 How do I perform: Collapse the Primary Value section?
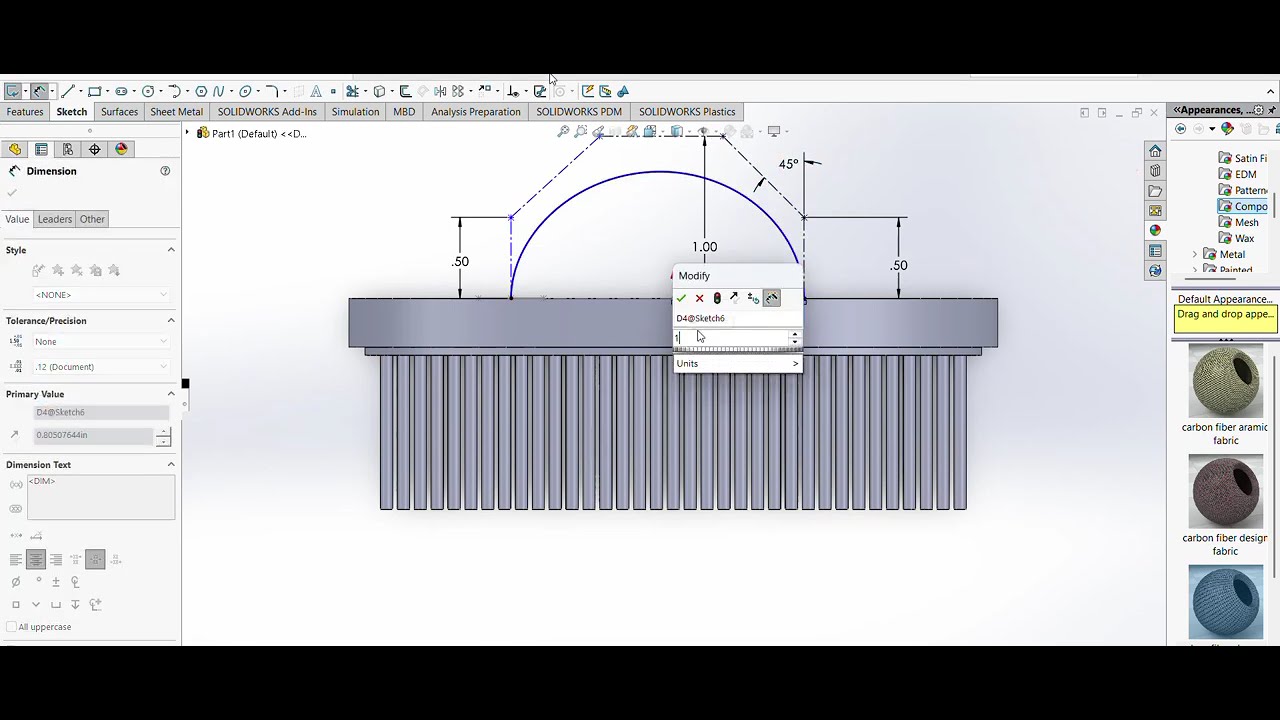171,394
